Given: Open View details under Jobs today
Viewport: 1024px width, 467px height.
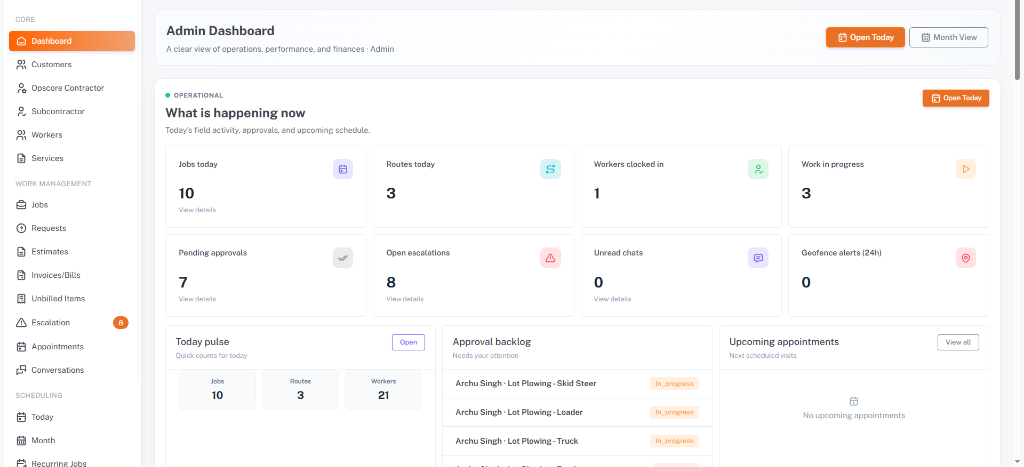Looking at the screenshot, I should click(197, 210).
